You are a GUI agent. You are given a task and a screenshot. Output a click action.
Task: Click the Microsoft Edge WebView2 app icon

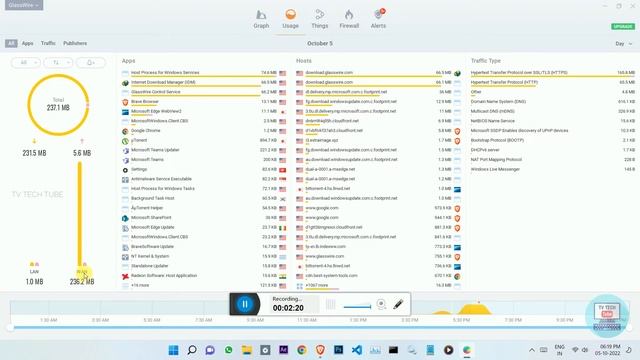pyautogui.click(x=125, y=112)
